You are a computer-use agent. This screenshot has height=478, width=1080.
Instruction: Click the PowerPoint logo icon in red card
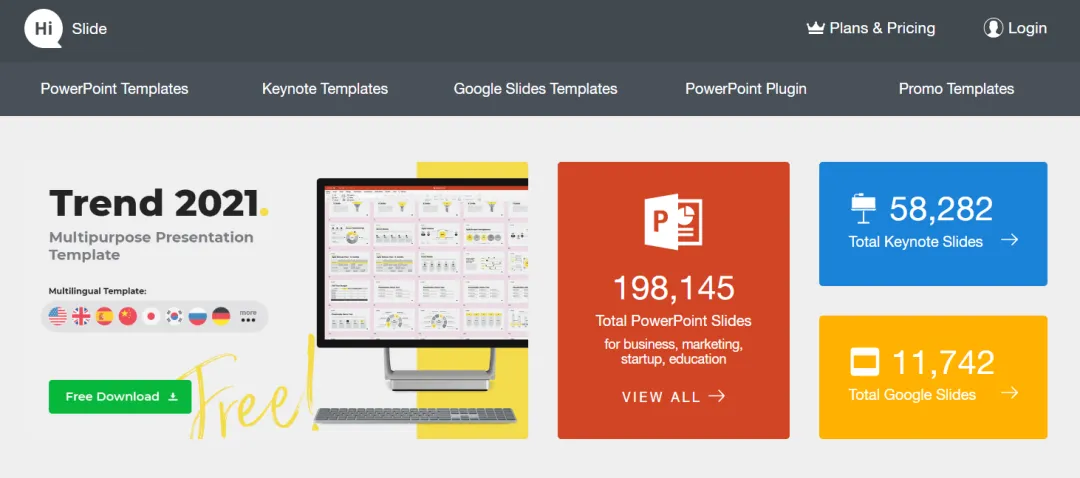point(673,222)
